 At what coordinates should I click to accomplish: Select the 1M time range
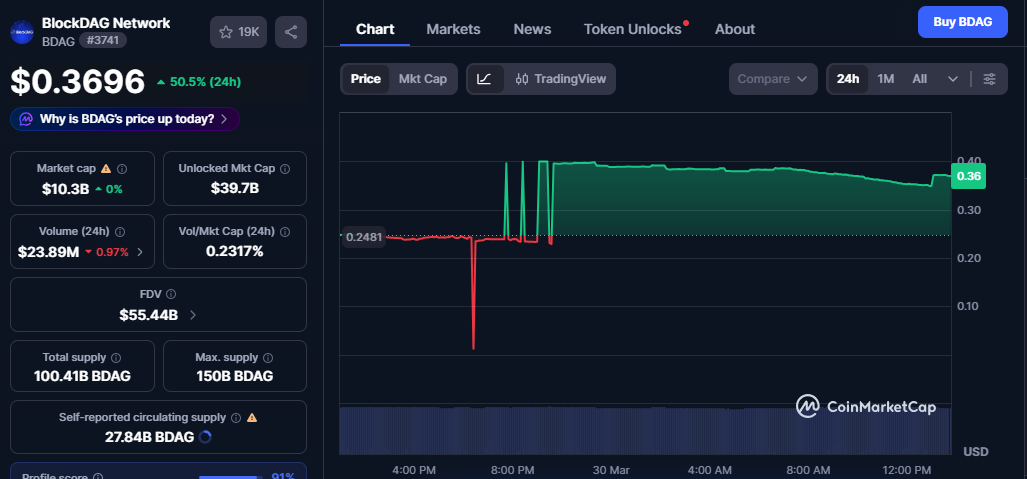click(886, 79)
